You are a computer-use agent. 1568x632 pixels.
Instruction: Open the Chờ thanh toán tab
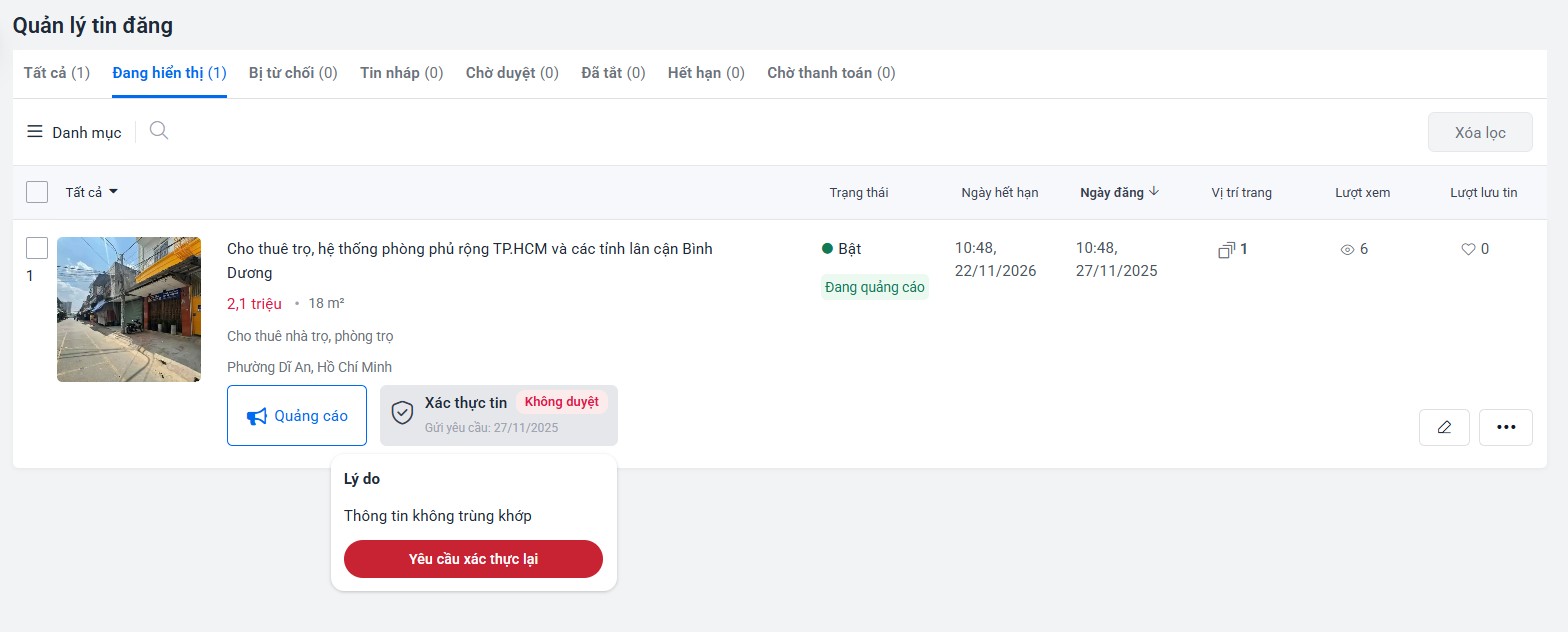830,73
